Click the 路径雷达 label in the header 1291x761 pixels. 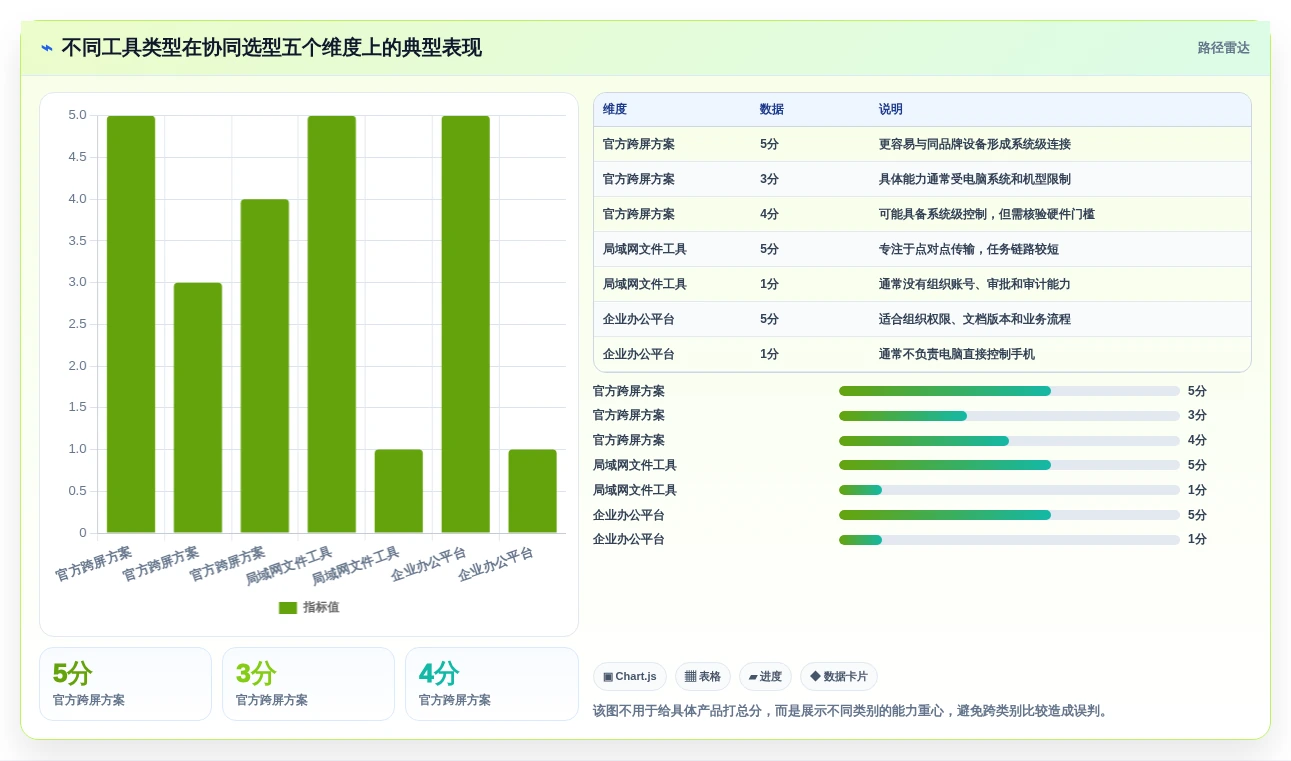(x=1224, y=48)
